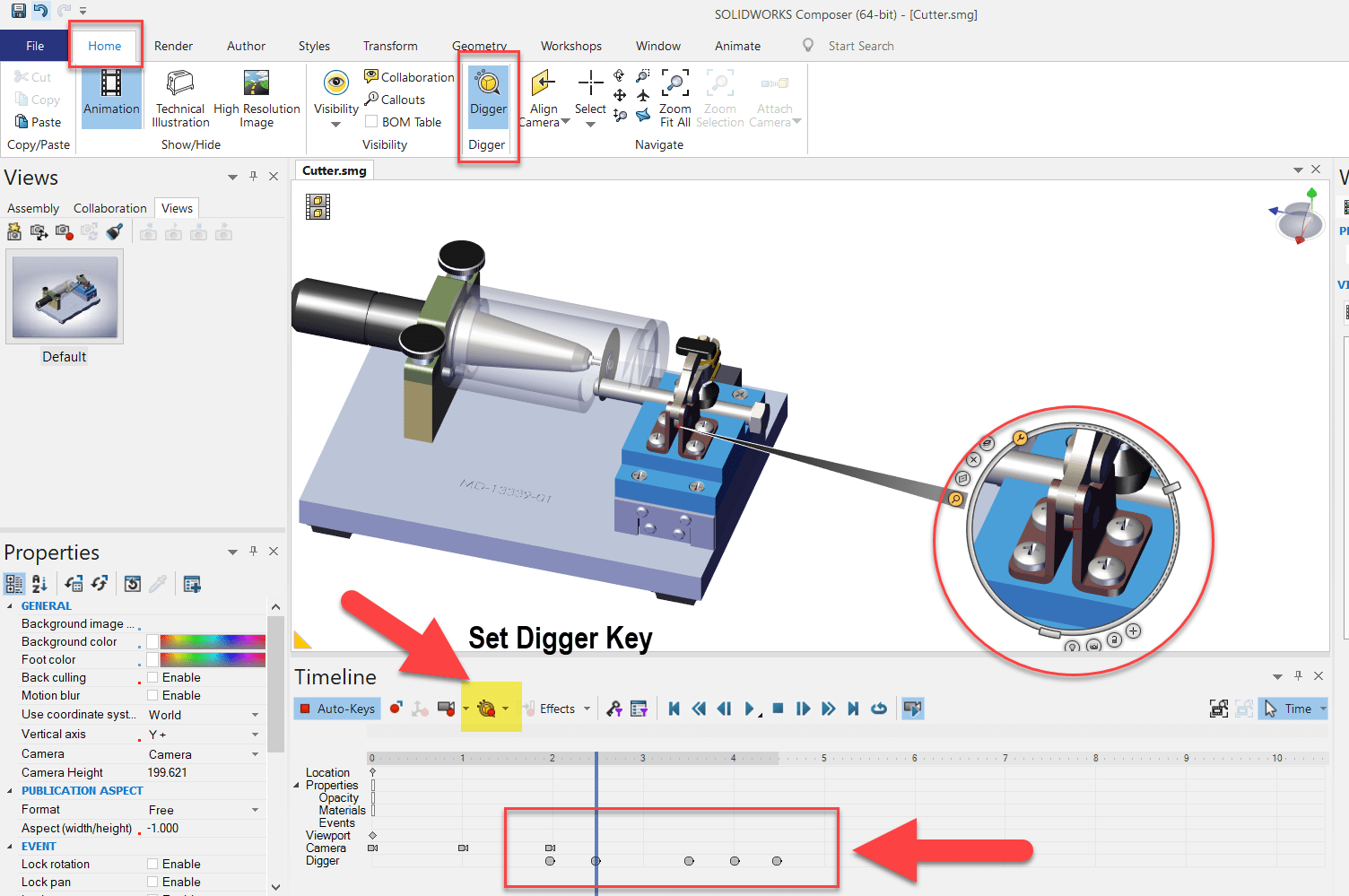This screenshot has width=1349, height=896.
Task: Enable Back culling checkbox
Action: tap(152, 677)
